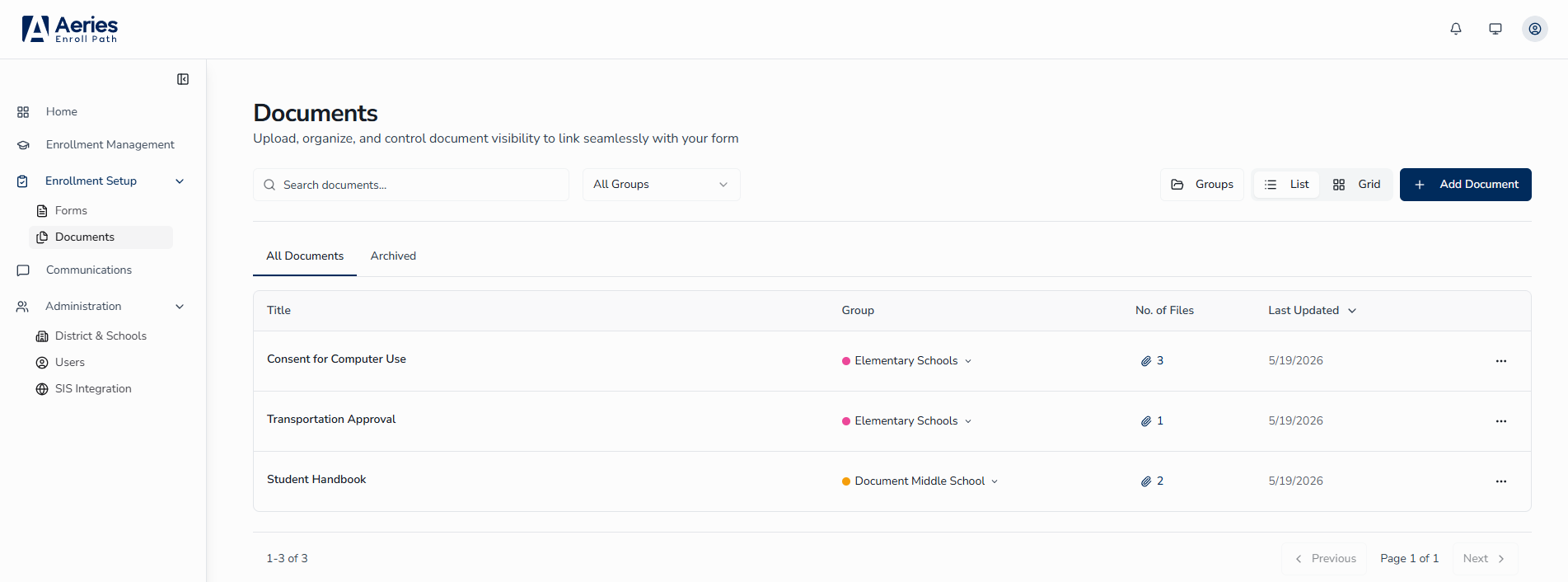Open Transportation Approval document
The image size is (1568, 582).
tap(331, 420)
